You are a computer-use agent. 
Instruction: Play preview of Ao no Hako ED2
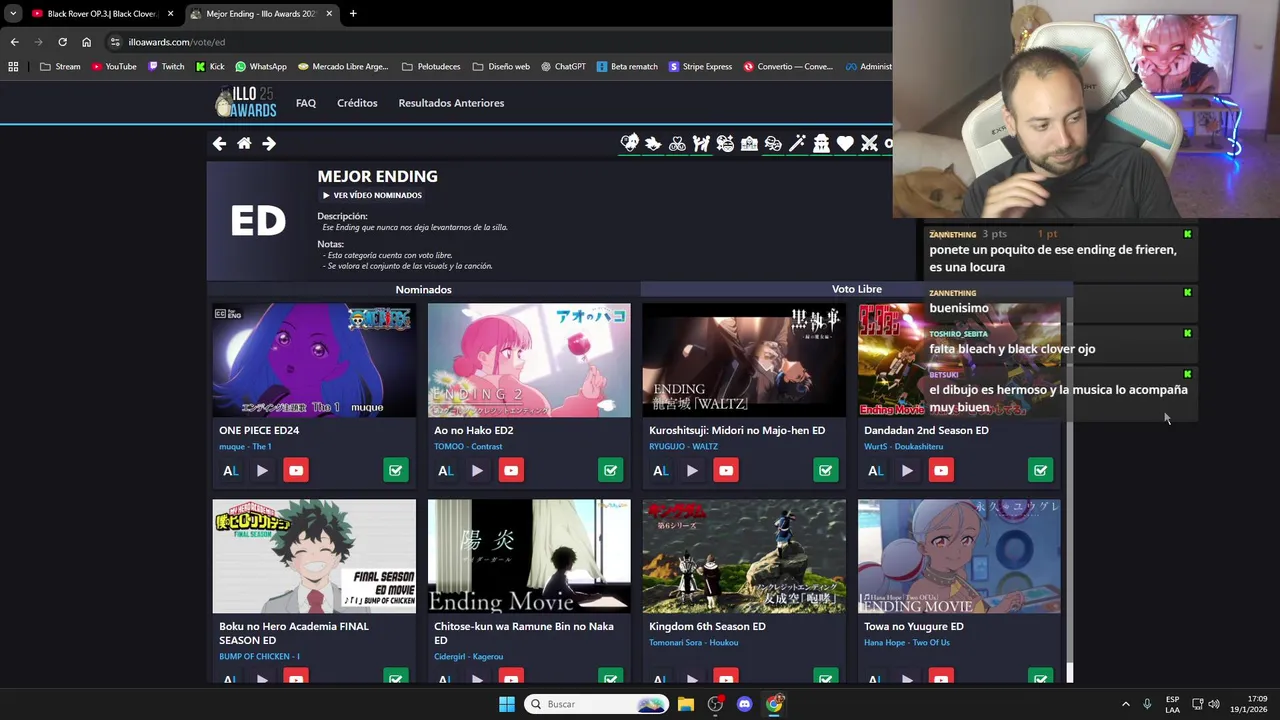[x=477, y=470]
